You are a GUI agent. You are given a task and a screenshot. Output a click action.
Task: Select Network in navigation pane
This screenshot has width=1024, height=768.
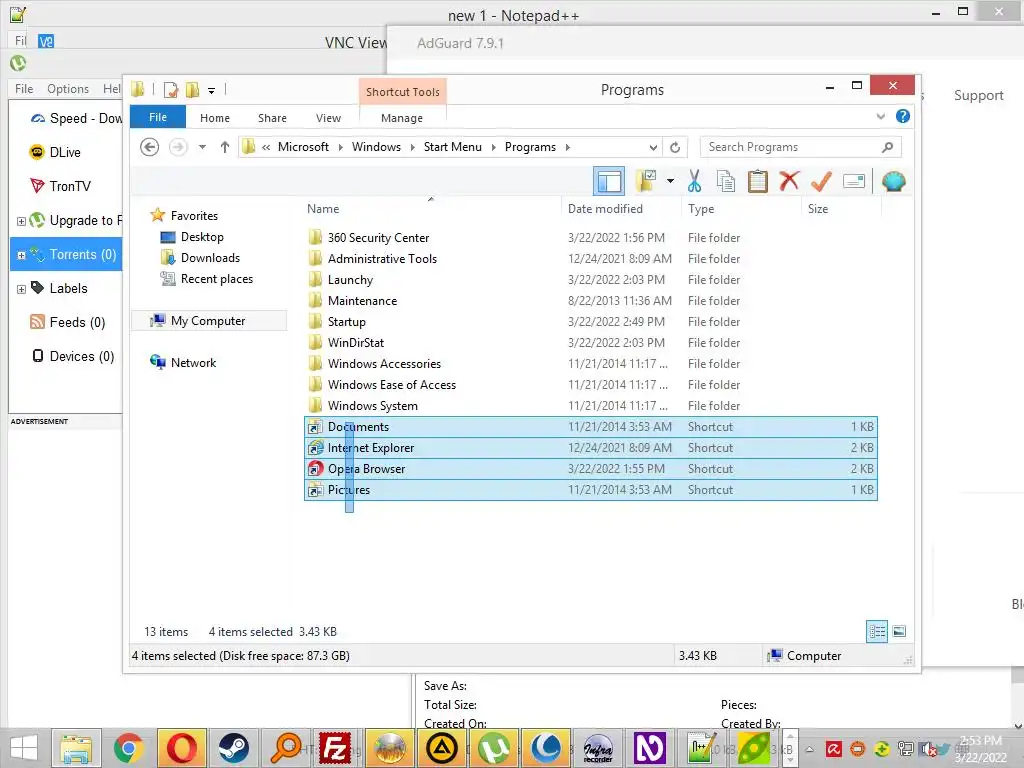(193, 362)
